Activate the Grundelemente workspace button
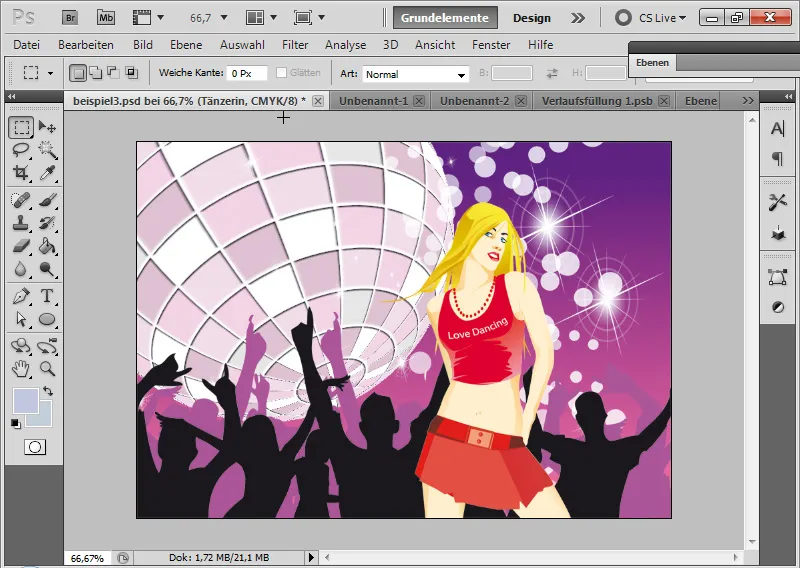 (445, 18)
